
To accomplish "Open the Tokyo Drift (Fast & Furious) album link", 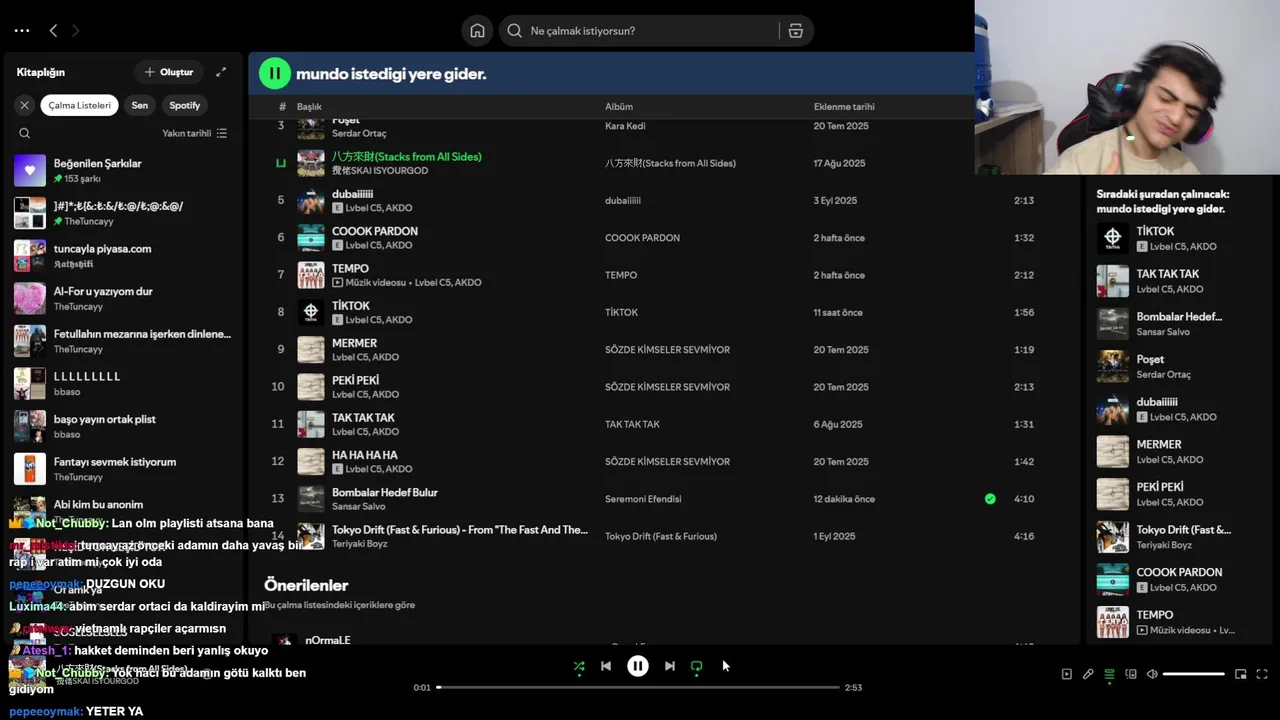I will pos(661,536).
